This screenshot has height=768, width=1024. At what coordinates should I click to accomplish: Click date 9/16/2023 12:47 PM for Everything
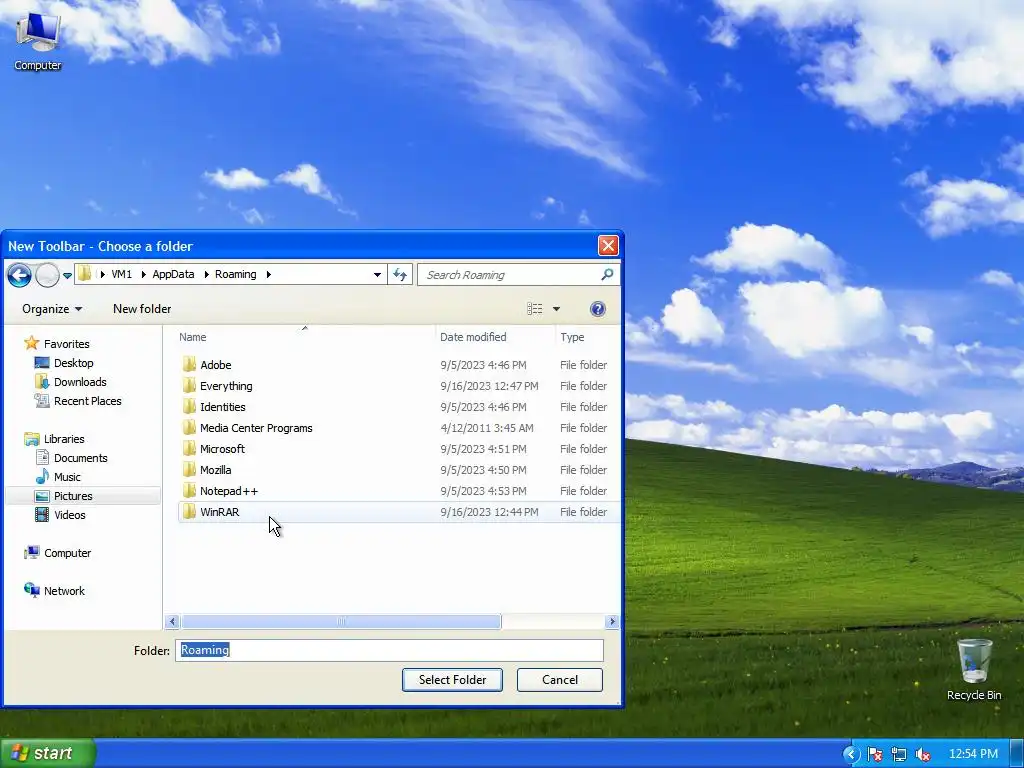pos(489,386)
